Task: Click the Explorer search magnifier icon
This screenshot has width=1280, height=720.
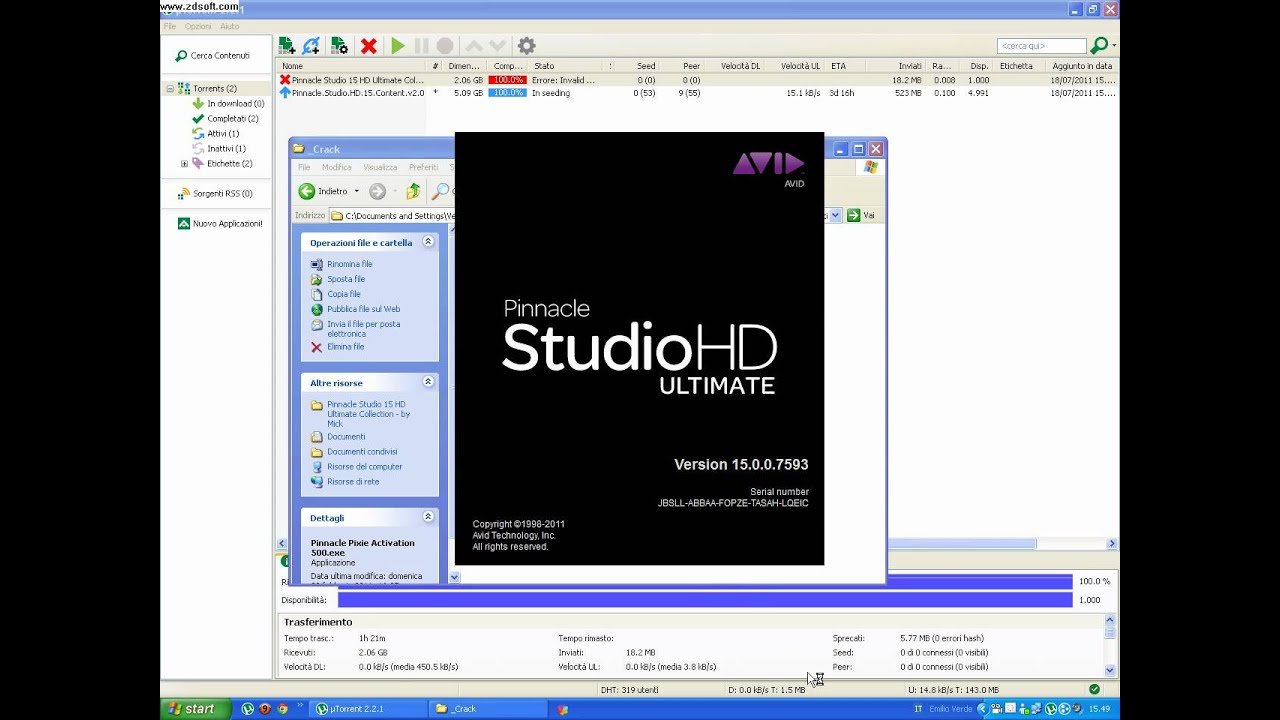Action: [440, 191]
